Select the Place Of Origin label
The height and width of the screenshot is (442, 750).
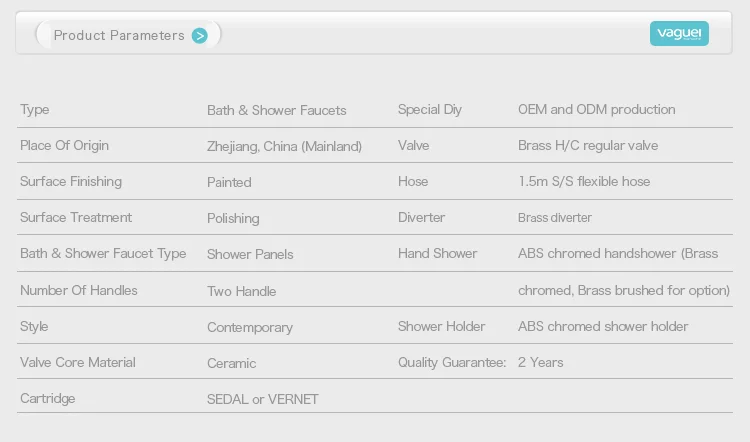[x=64, y=146]
